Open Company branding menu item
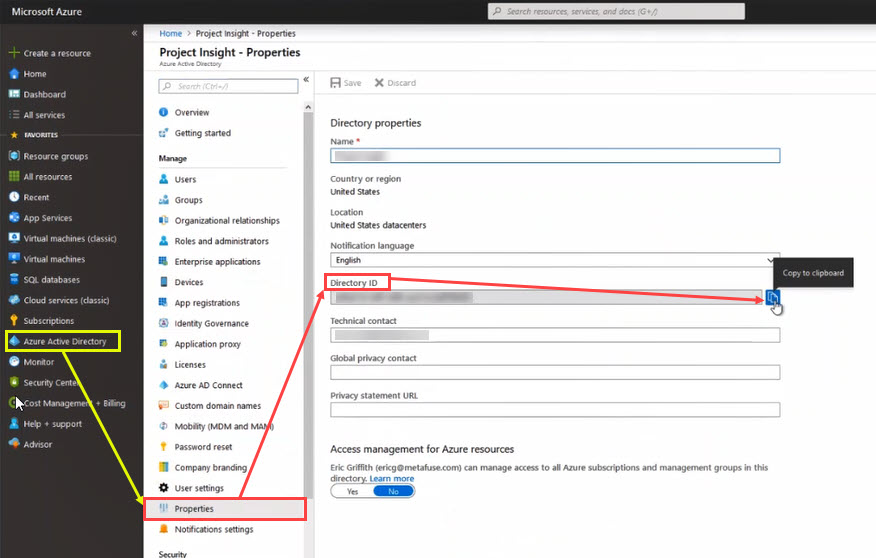This screenshot has height=558, width=876. tap(211, 468)
